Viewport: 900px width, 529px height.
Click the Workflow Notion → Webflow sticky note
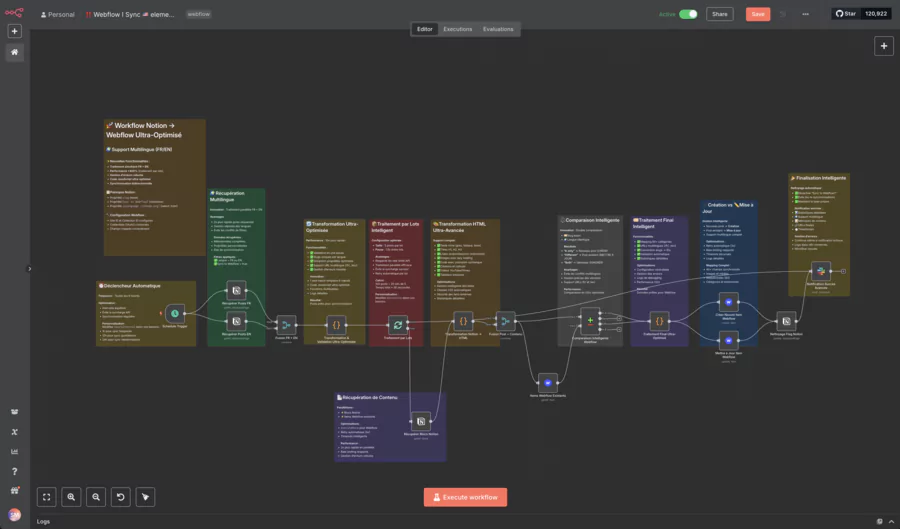(x=154, y=187)
